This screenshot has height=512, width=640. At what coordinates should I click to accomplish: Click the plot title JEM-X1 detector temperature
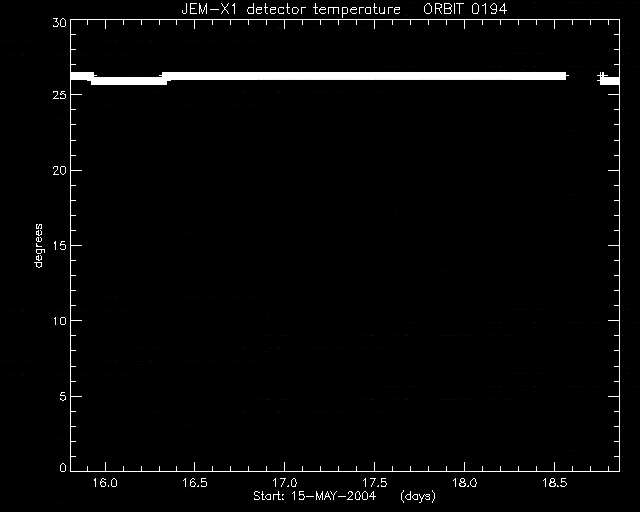pos(291,9)
